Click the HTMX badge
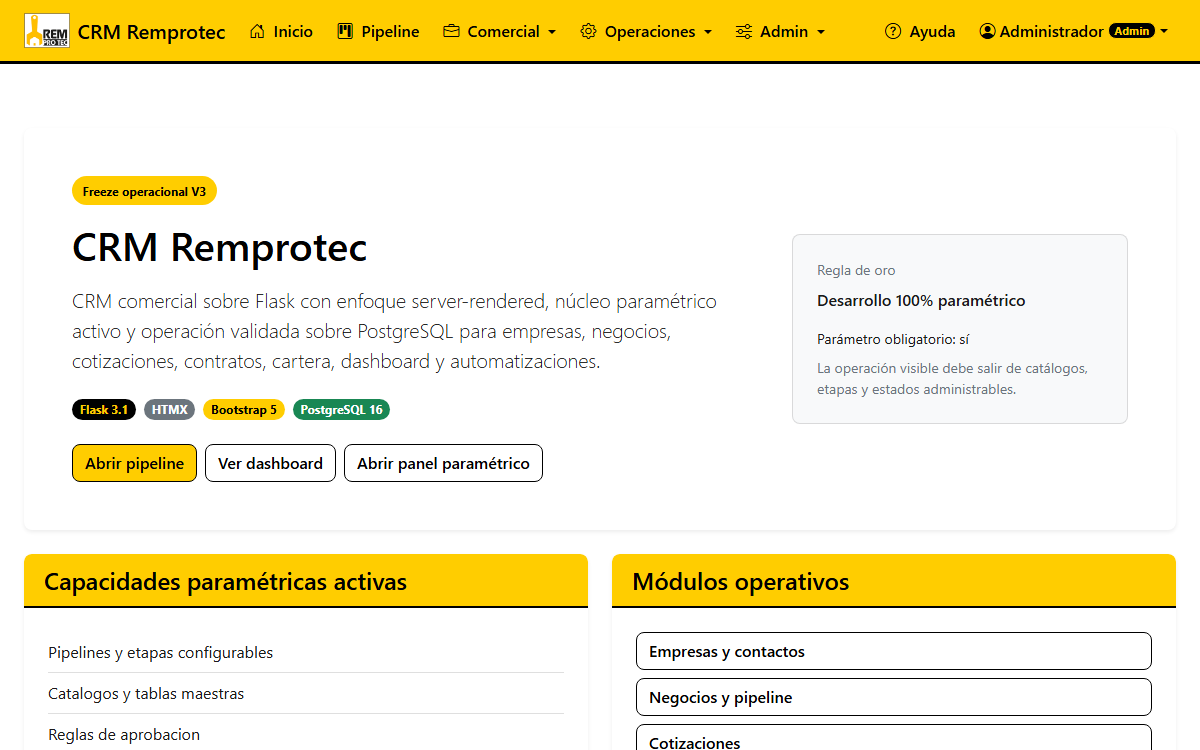This screenshot has height=750, width=1200. (169, 410)
